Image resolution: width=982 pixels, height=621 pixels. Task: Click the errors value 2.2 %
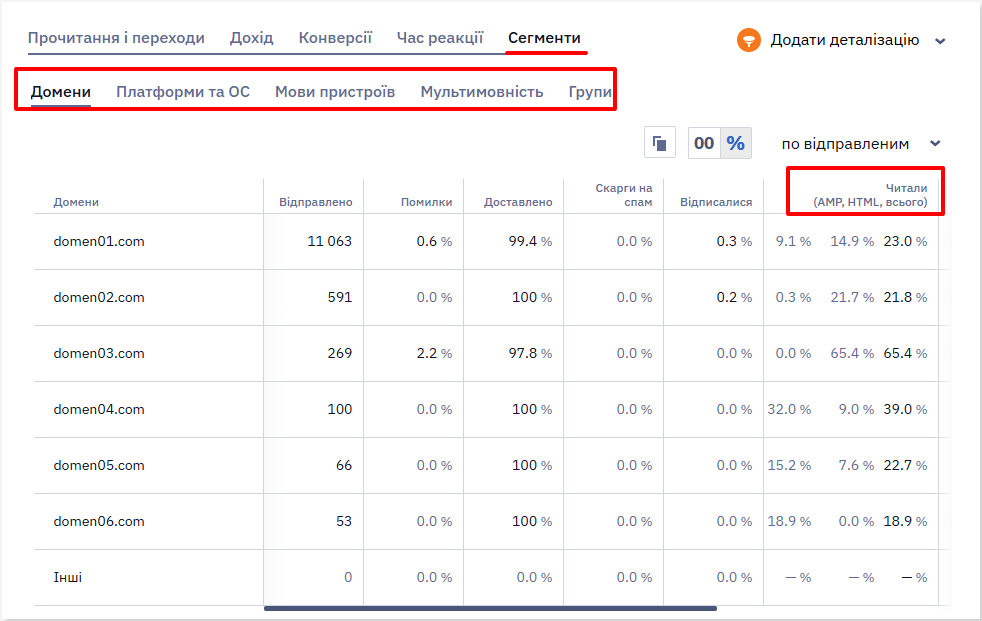434,354
